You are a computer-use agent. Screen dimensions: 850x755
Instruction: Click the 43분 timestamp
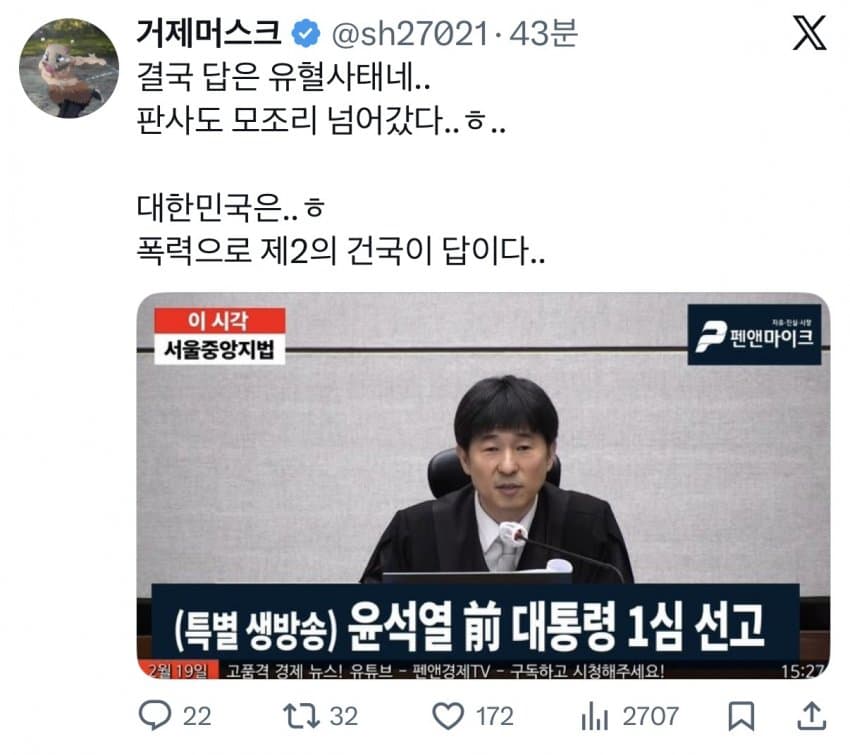click(x=543, y=34)
